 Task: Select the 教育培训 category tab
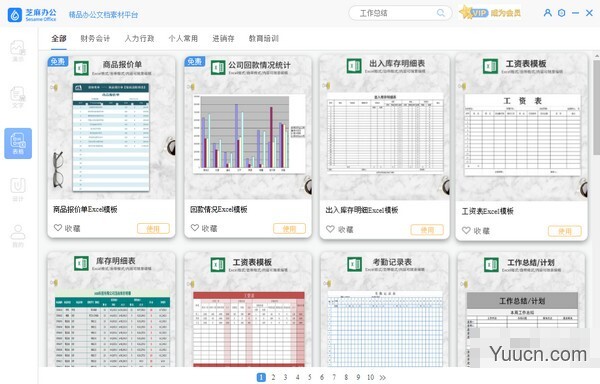[x=264, y=38]
